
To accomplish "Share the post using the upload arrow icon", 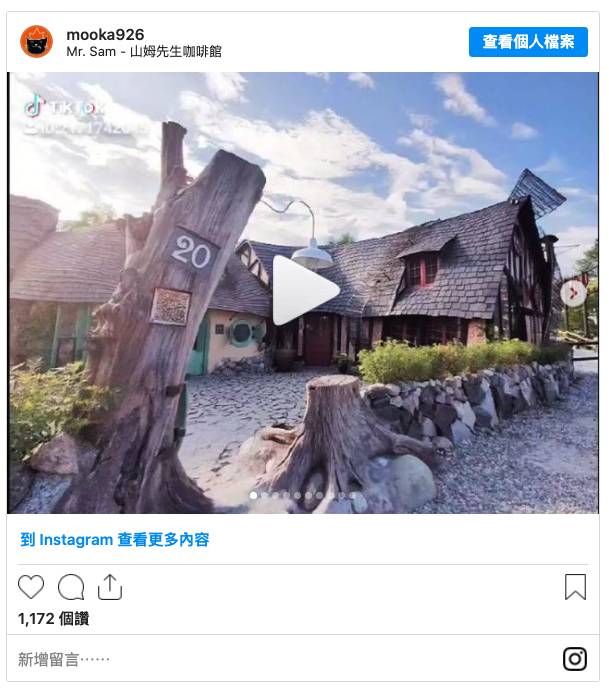I will (110, 587).
